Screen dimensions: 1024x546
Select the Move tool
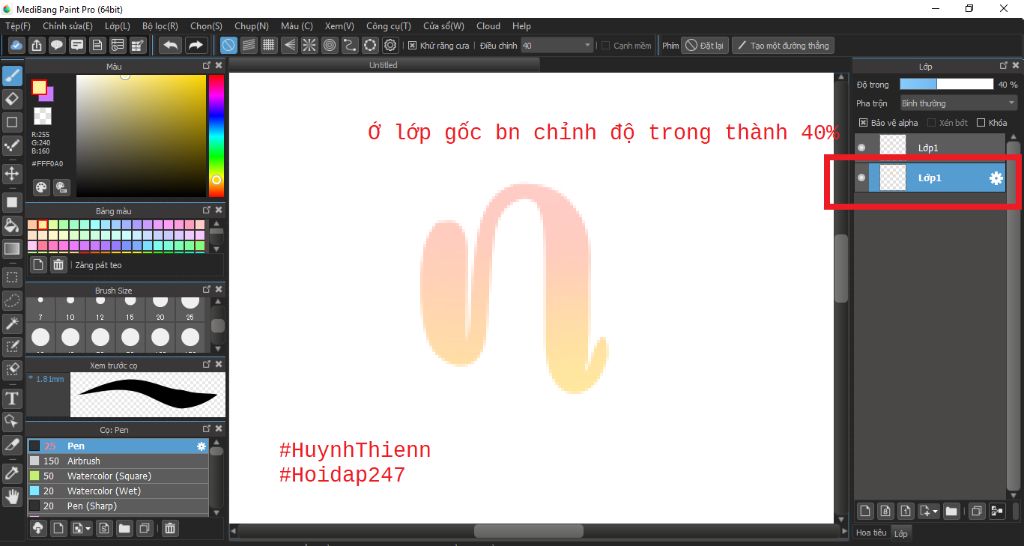(12, 174)
